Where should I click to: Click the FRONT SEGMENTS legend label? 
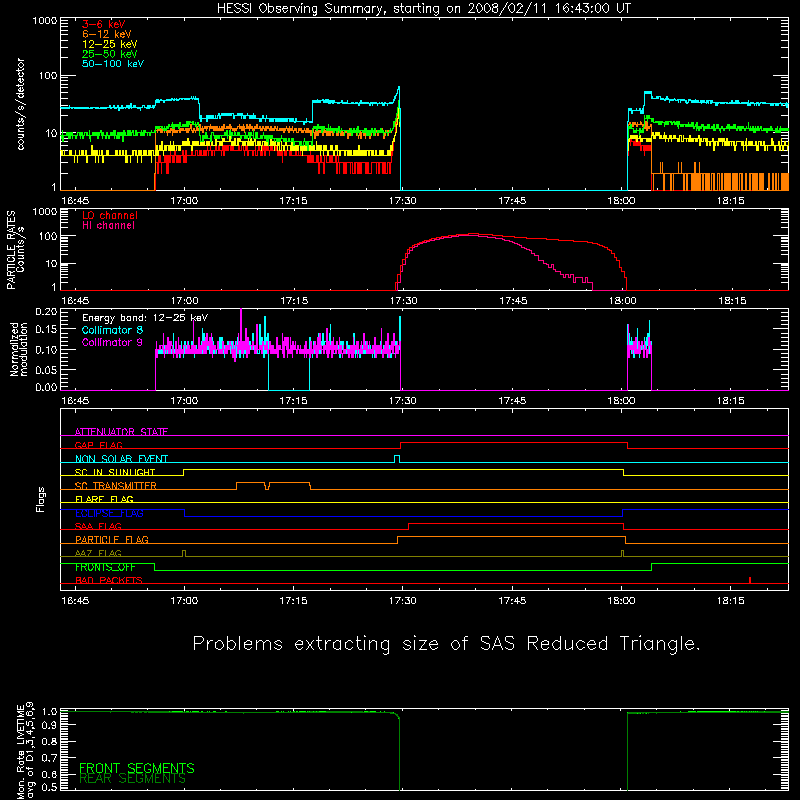pos(137,768)
